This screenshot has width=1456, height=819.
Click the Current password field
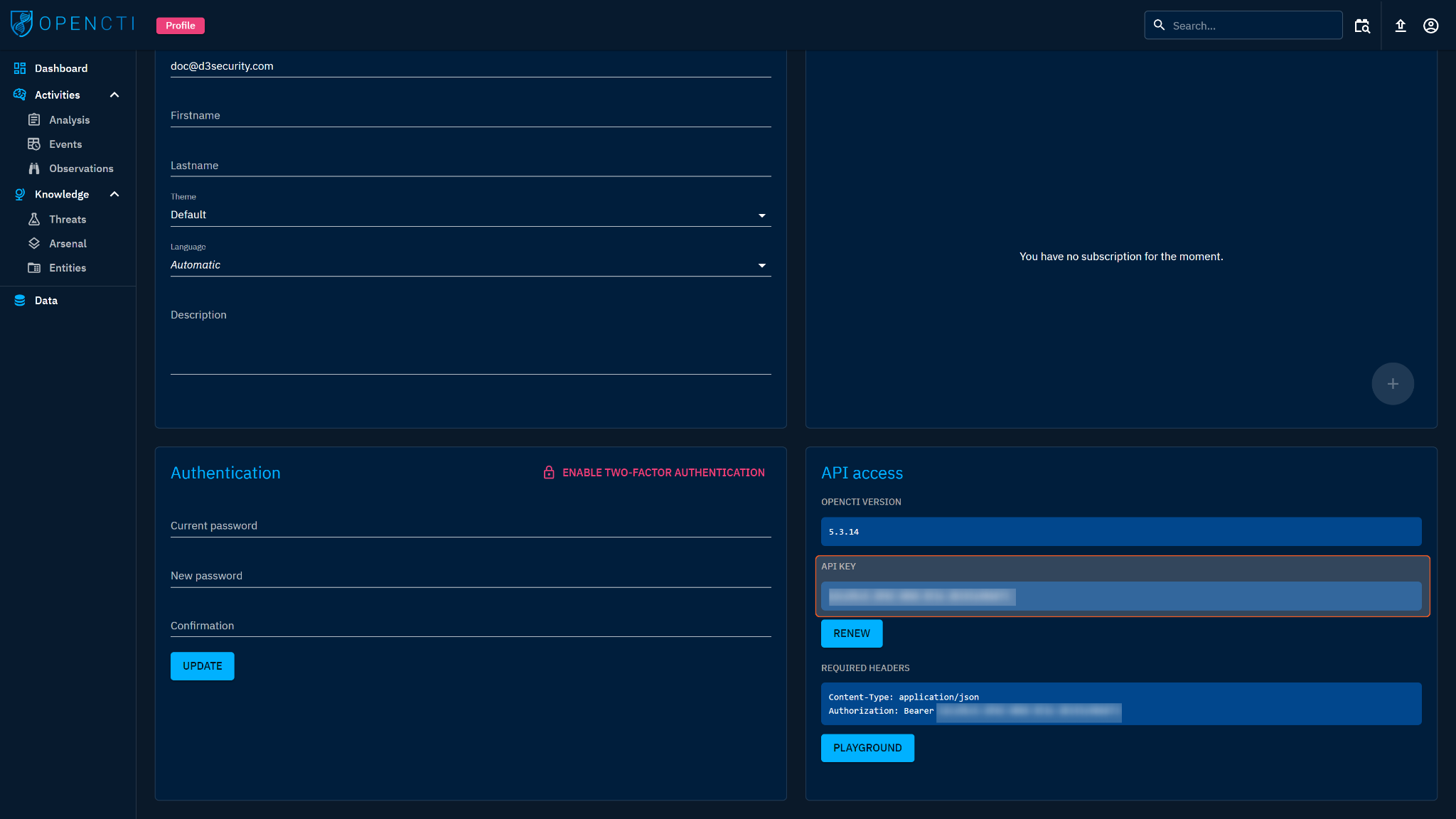470,526
